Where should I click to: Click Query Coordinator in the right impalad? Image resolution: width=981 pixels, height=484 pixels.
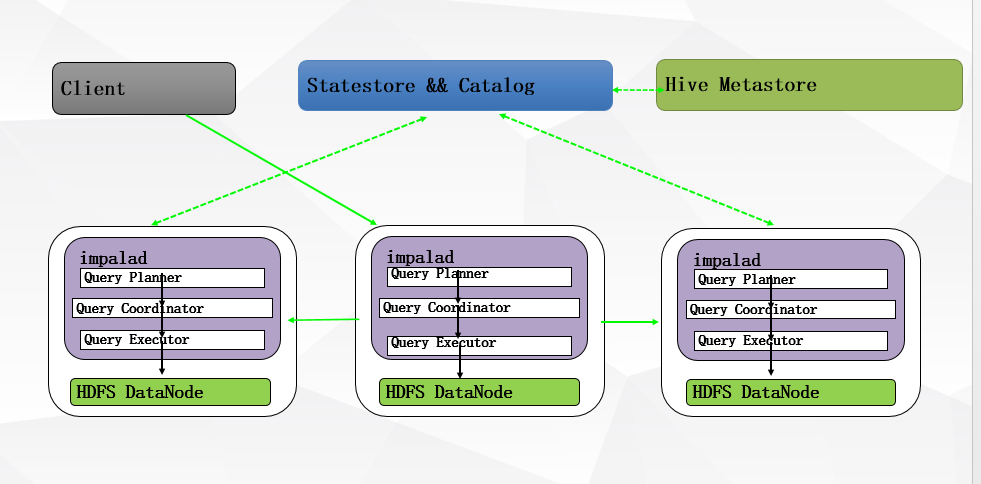tap(791, 310)
